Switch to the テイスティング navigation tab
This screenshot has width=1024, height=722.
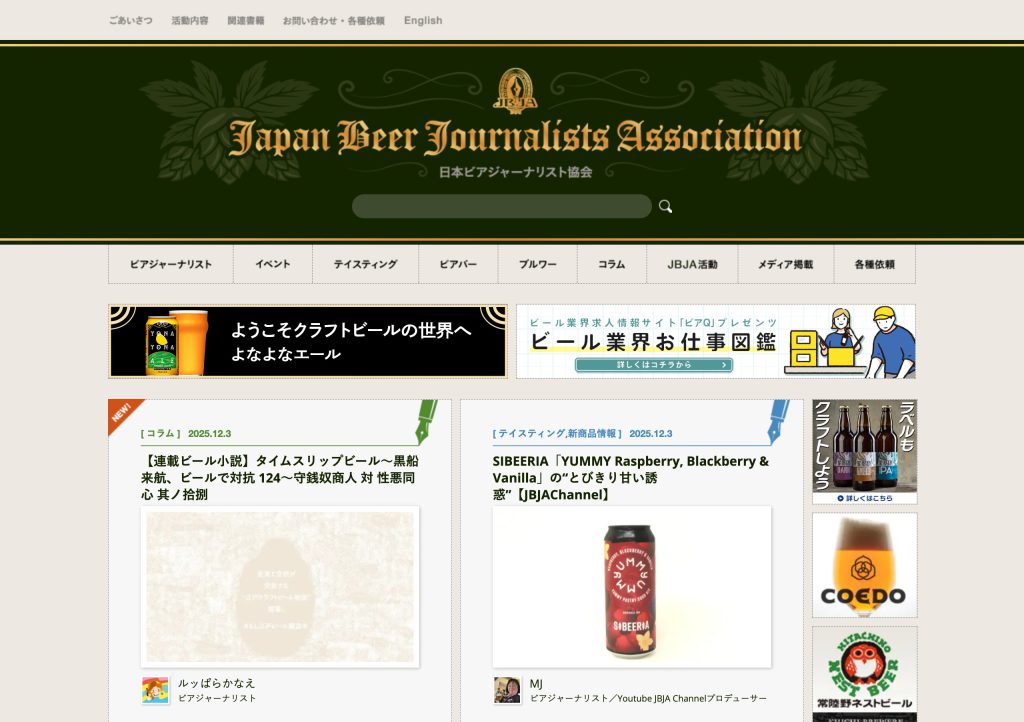367,263
